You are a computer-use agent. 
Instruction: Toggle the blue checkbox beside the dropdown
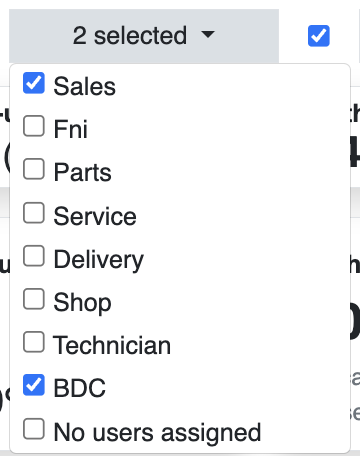[319, 36]
